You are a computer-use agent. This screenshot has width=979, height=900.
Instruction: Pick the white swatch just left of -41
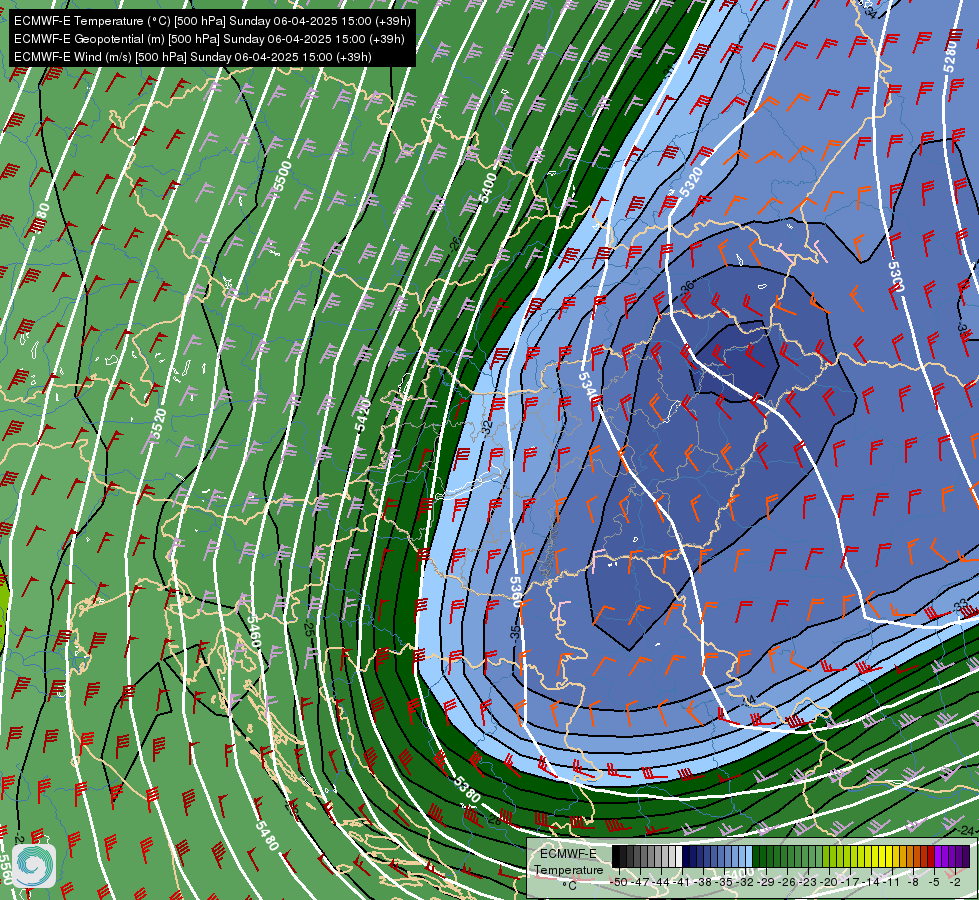(679, 856)
